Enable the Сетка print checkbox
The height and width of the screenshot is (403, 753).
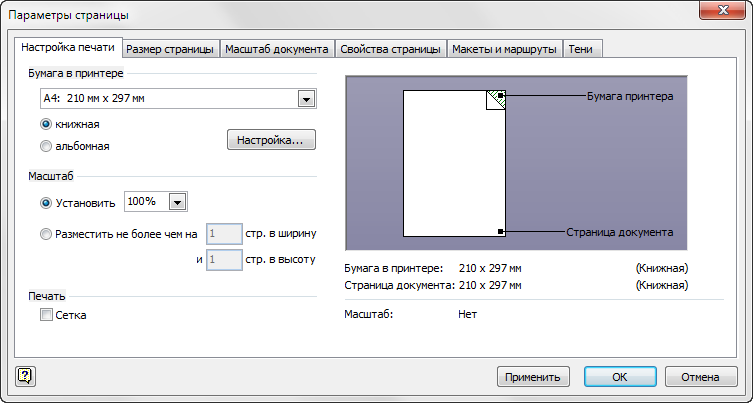(46, 315)
